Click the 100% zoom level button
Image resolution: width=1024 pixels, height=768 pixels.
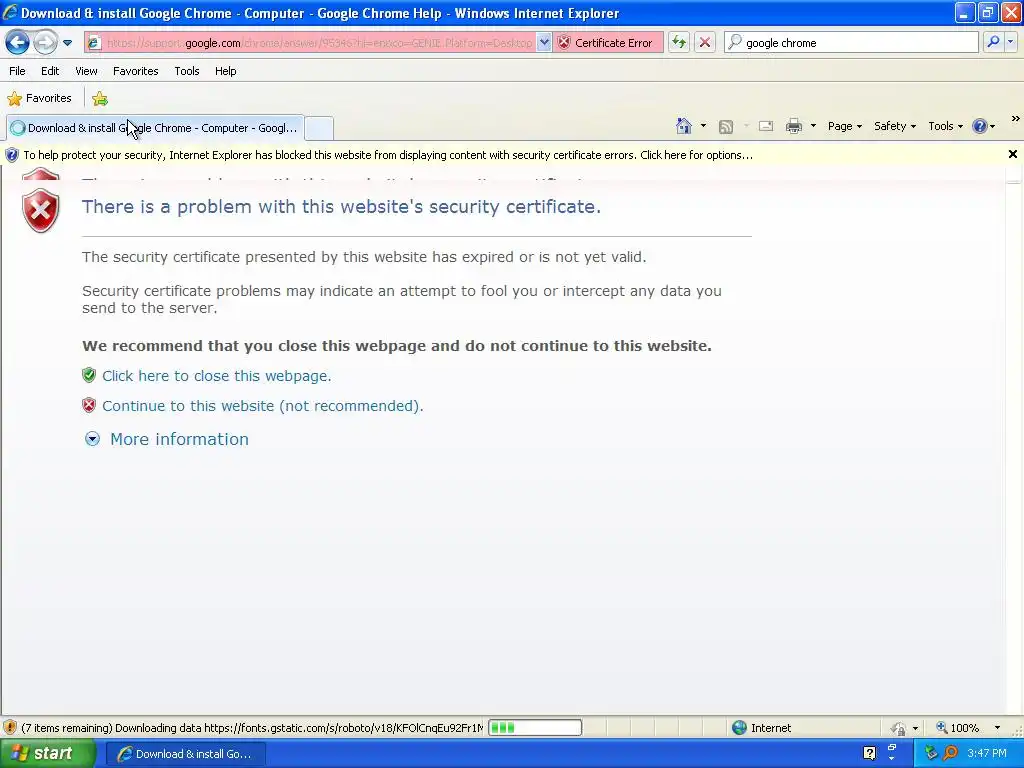pyautogui.click(x=957, y=728)
